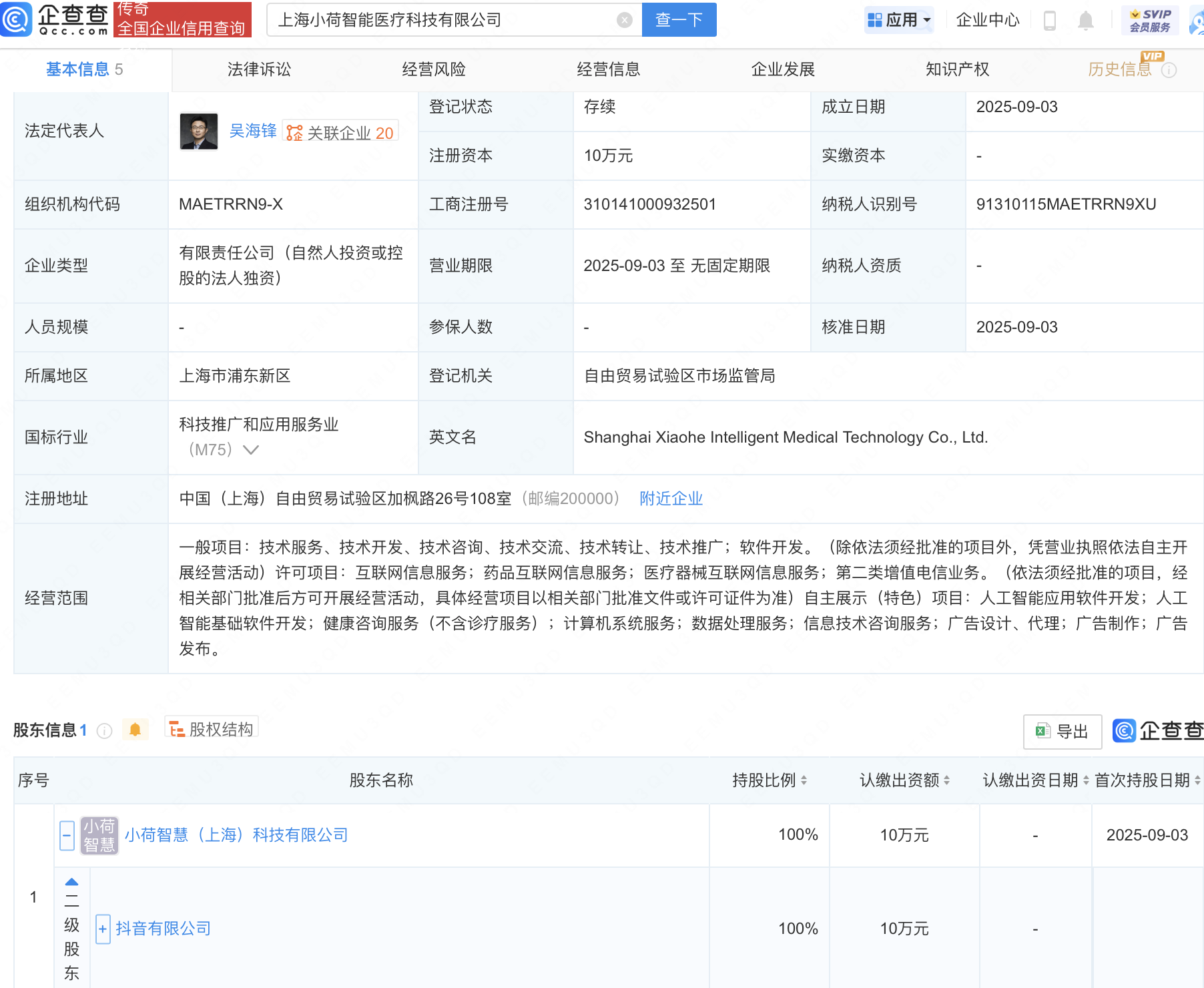Expand 抖音有限公司 with plus icon

(103, 929)
